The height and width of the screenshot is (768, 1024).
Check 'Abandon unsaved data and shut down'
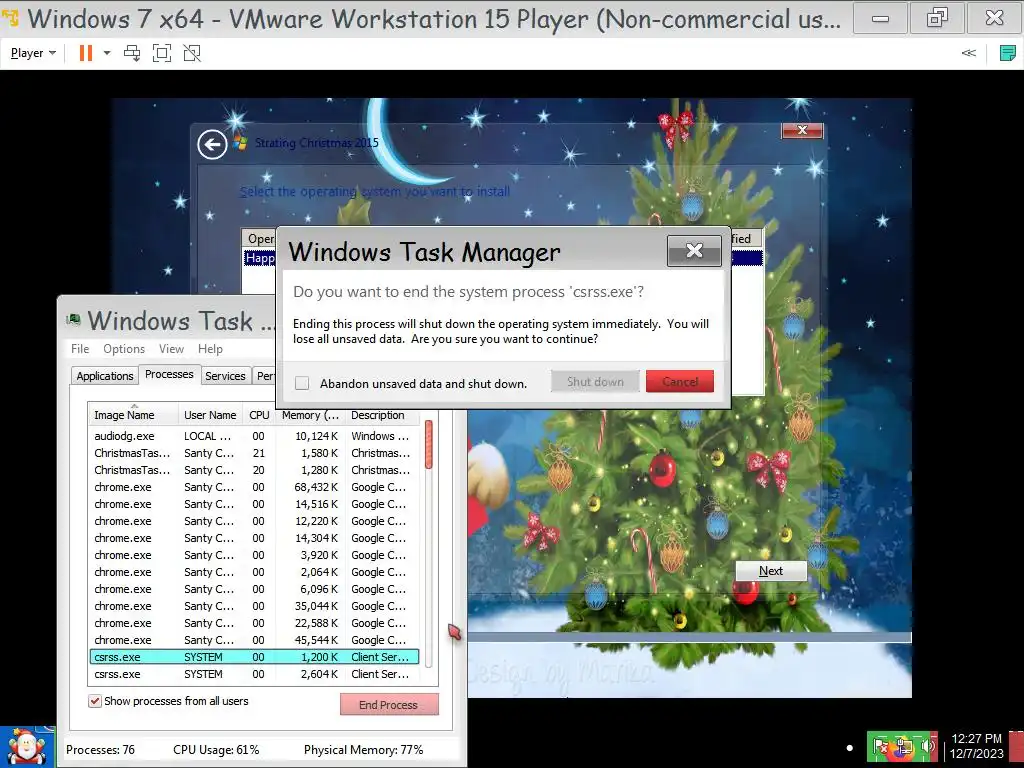point(302,383)
